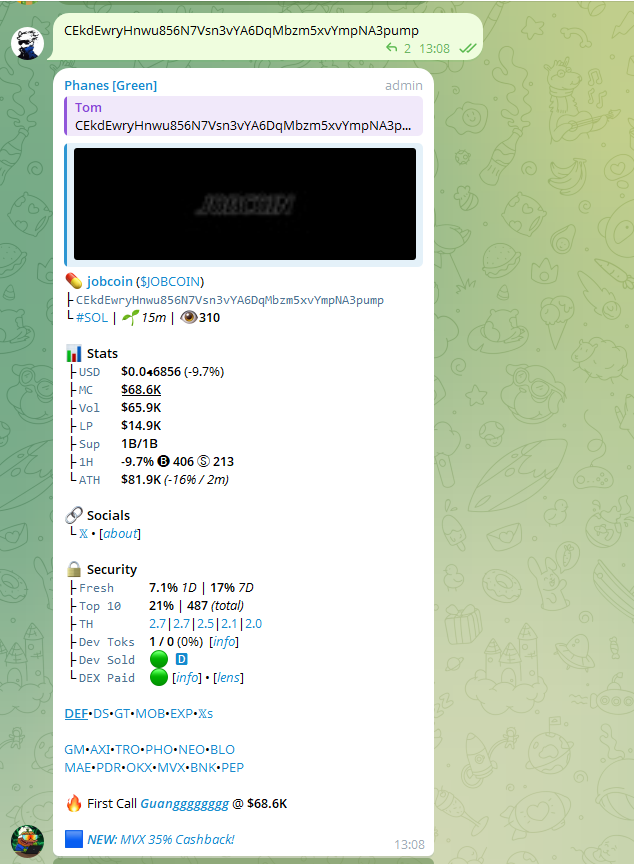Click the sender avatar beside the top message

[x=27, y=43]
